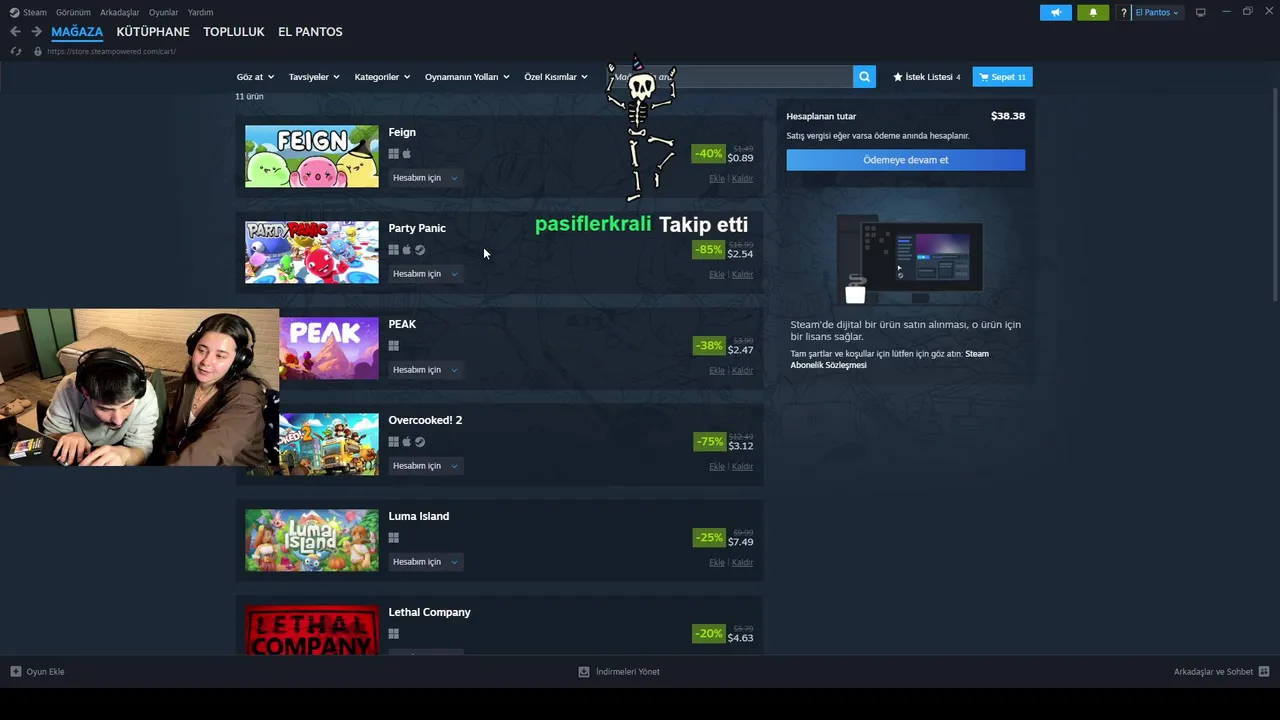Click the downloads manager icon
Image resolution: width=1280 pixels, height=720 pixels.
584,672
